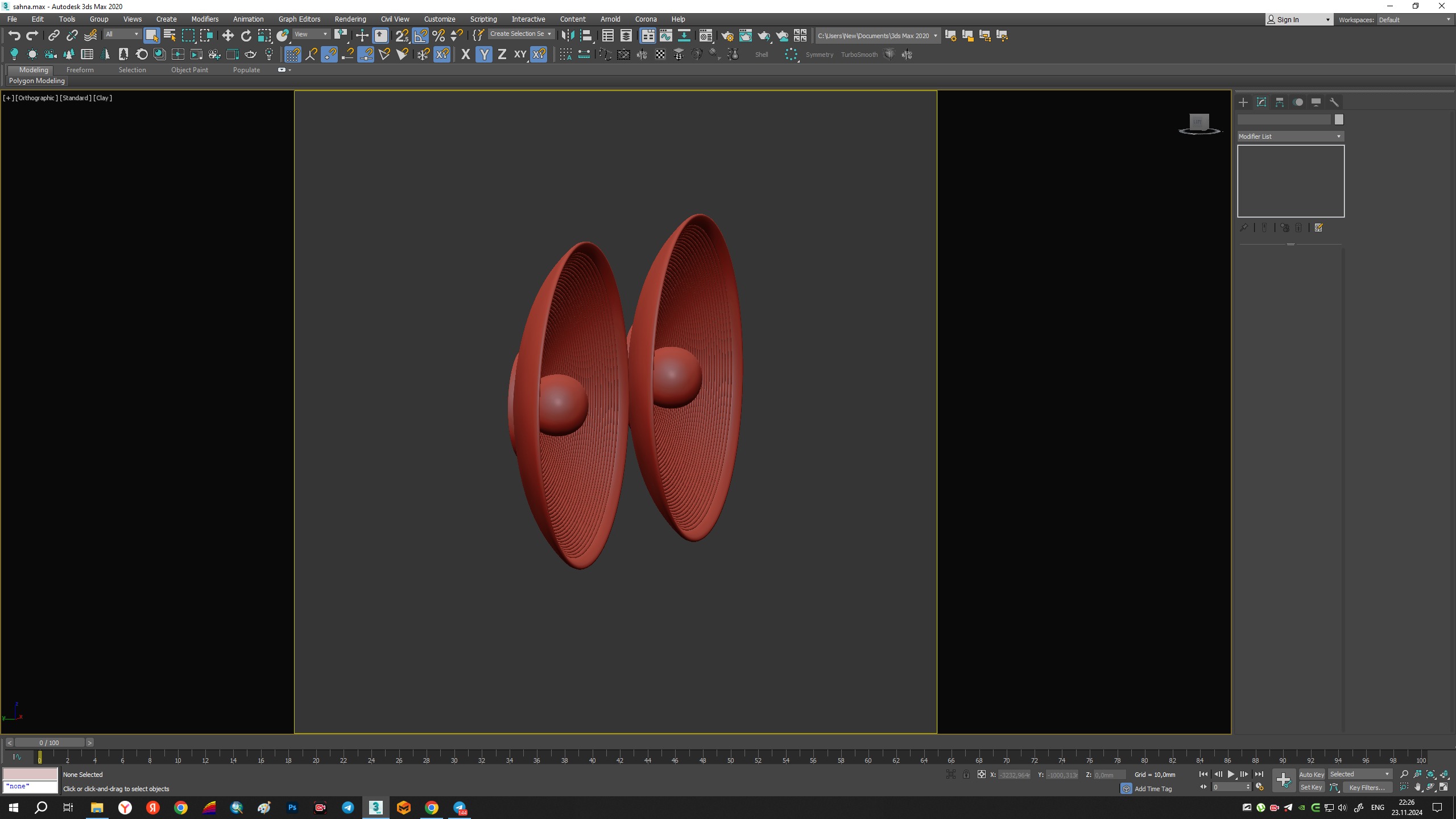1456x819 pixels.
Task: Open the Key Filters dialog
Action: point(1367,788)
